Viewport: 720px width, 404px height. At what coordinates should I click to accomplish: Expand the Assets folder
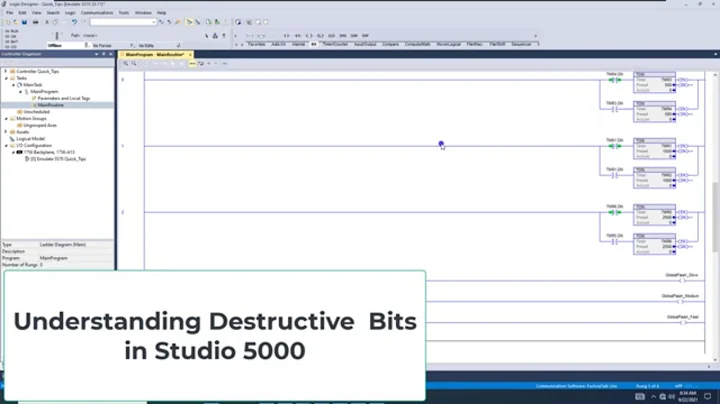(x=6, y=132)
